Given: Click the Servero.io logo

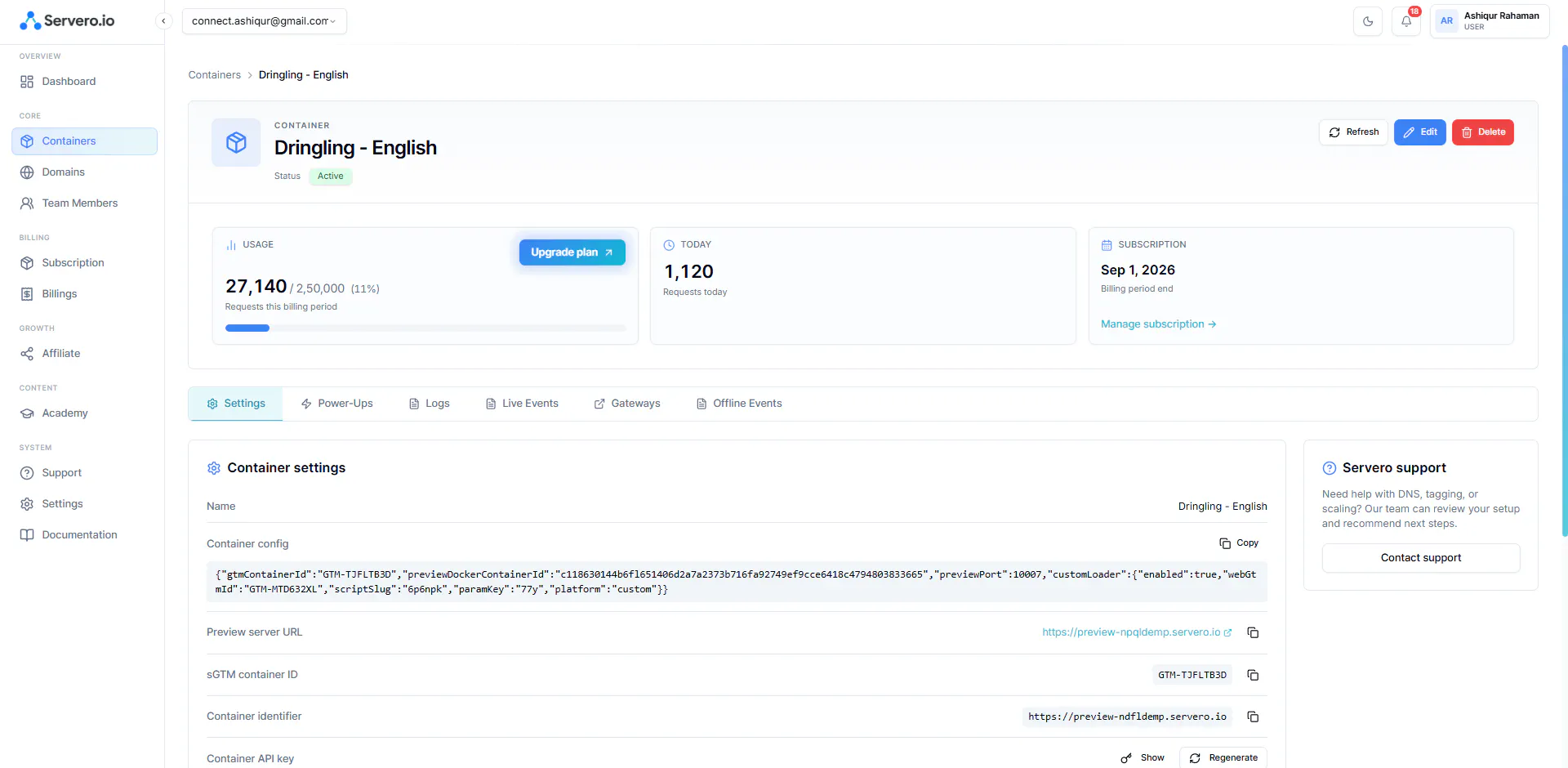Looking at the screenshot, I should [67, 20].
